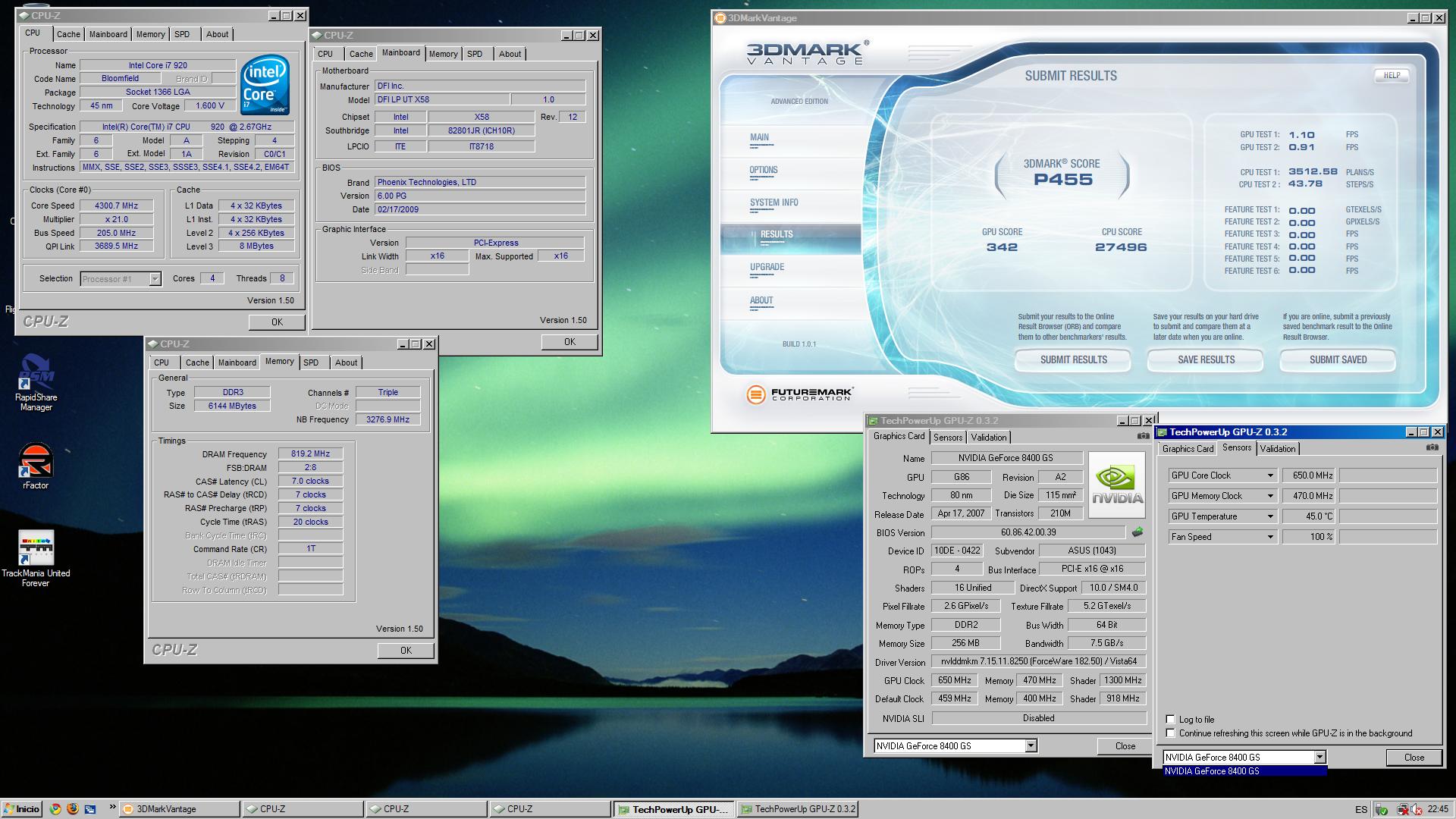Enable Log to file checkbox
The image size is (1456, 819).
(x=1170, y=719)
